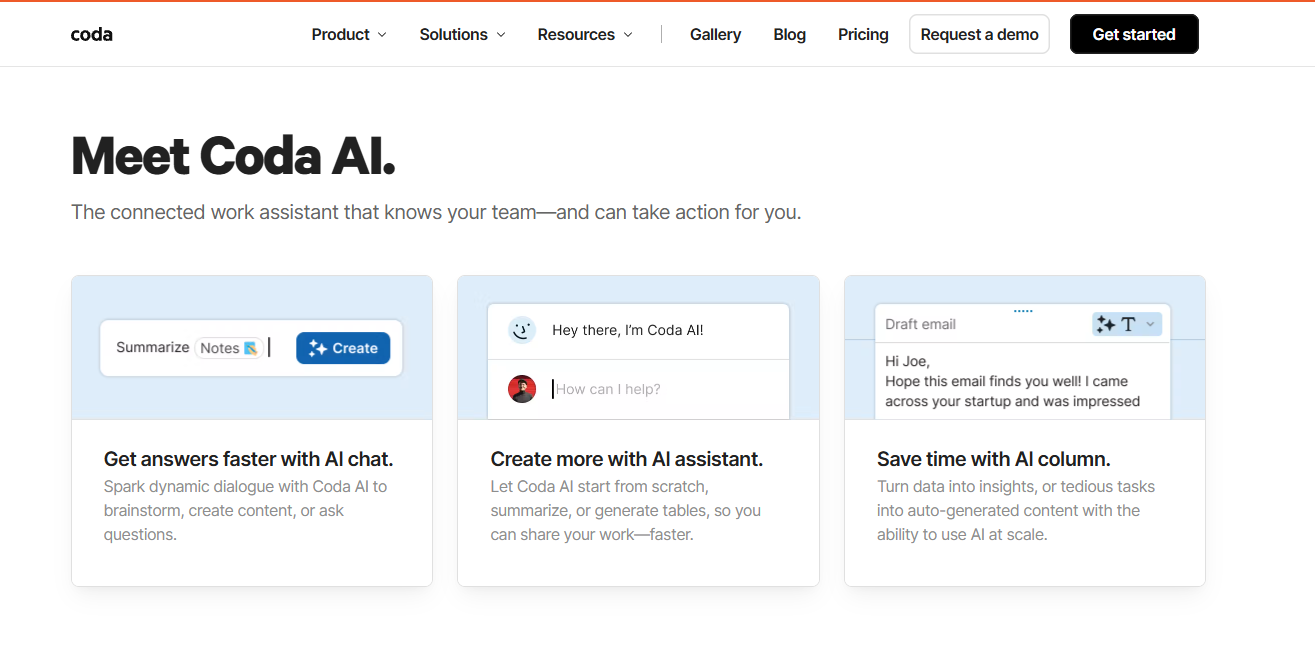
Task: Click the Notes page chip icon
Action: tap(251, 348)
